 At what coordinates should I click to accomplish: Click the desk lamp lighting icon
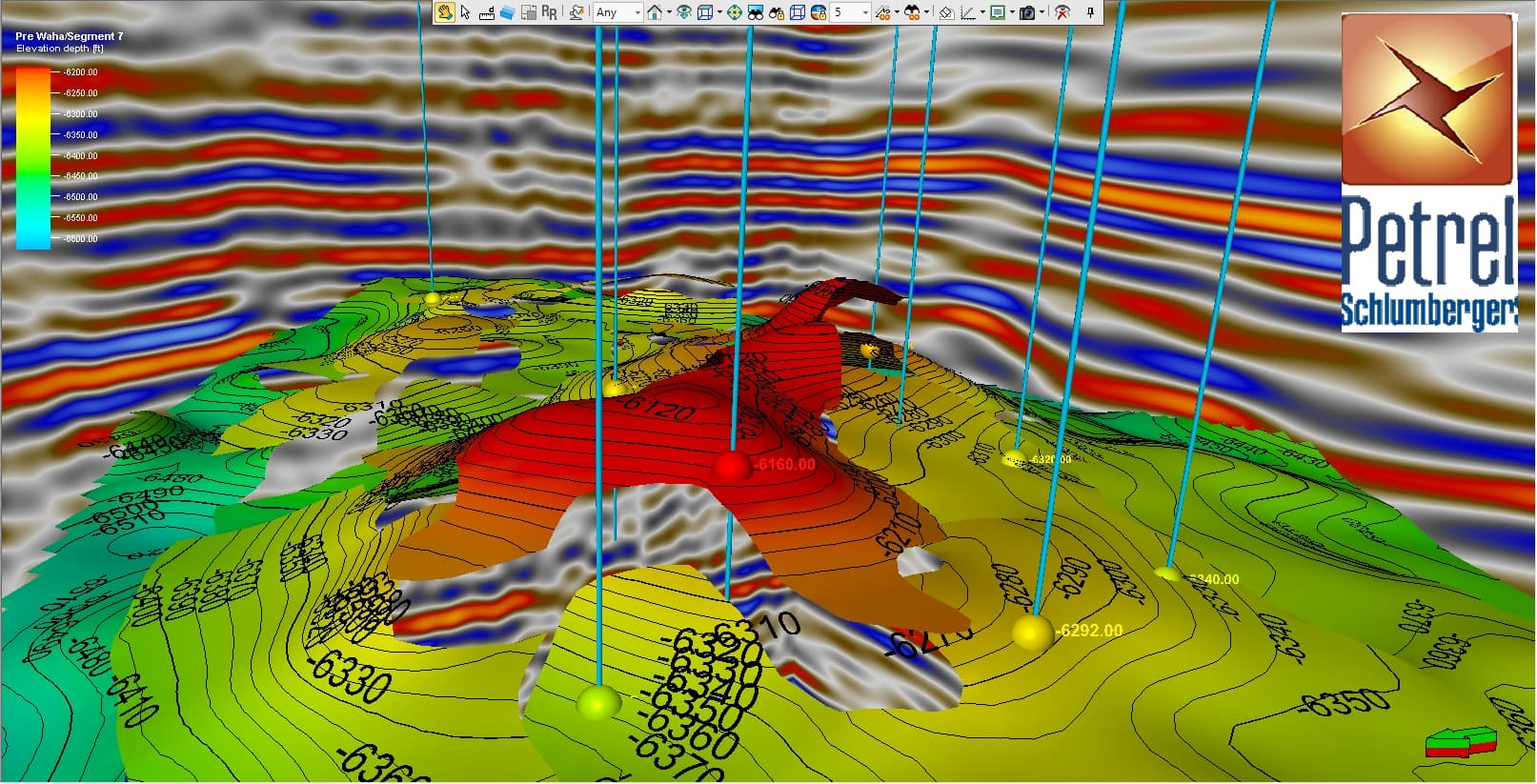coord(576,12)
